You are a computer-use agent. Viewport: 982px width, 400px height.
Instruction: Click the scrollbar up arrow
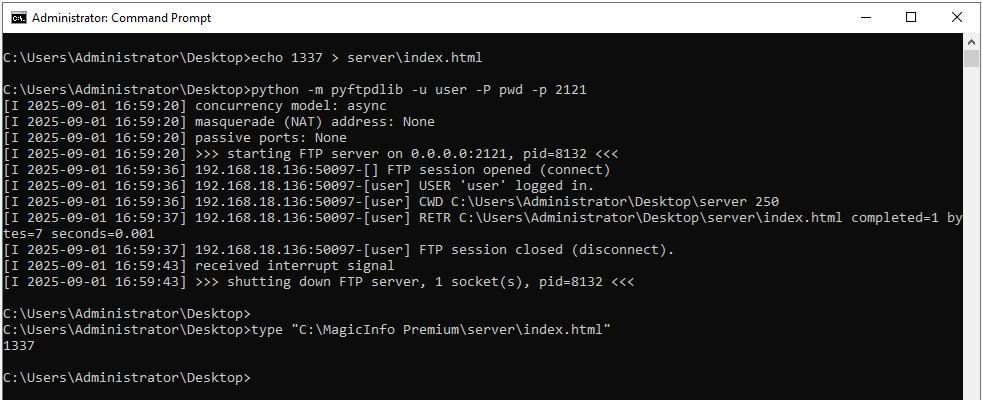point(971,41)
